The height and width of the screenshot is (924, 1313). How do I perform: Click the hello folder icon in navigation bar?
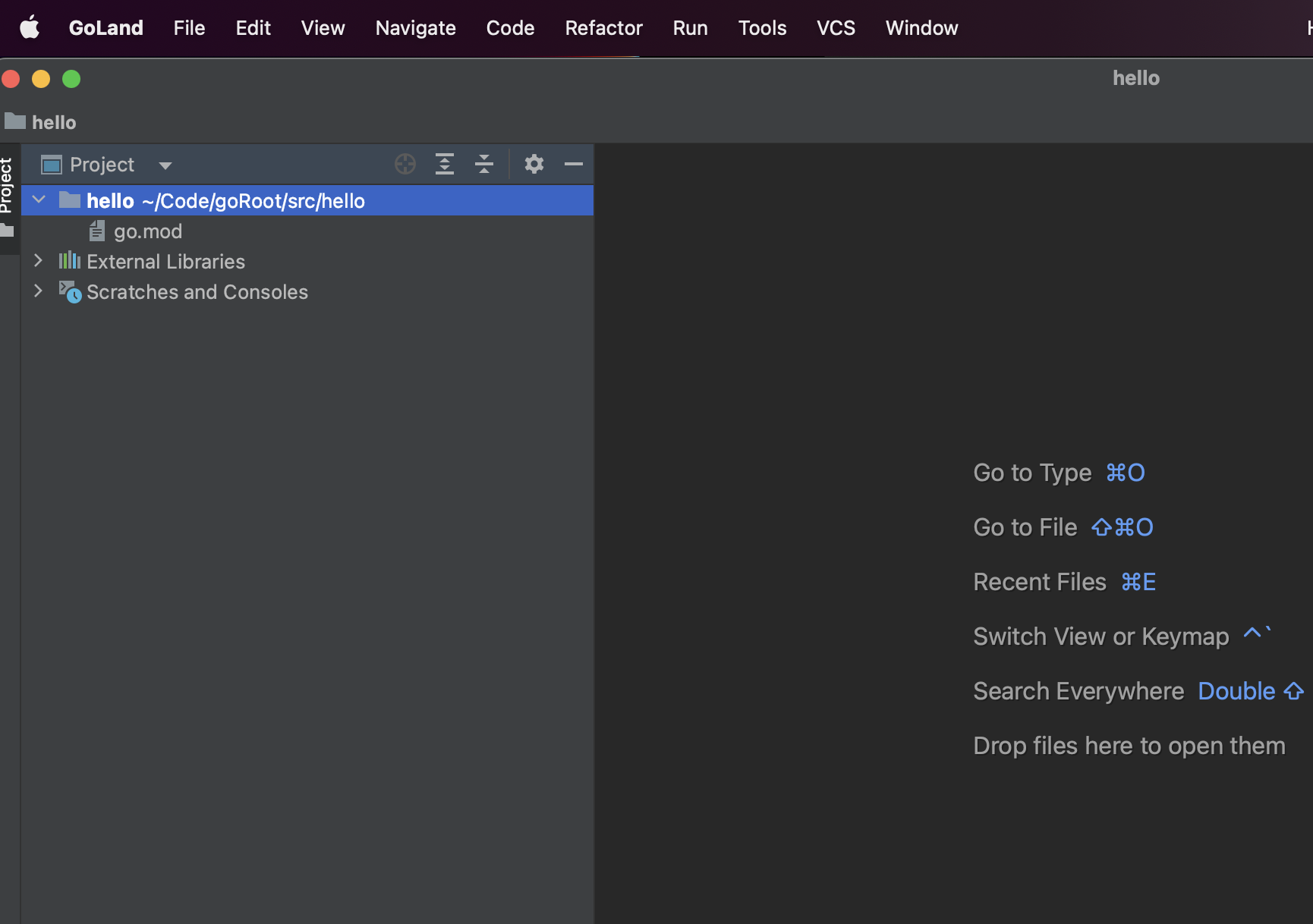click(x=15, y=121)
